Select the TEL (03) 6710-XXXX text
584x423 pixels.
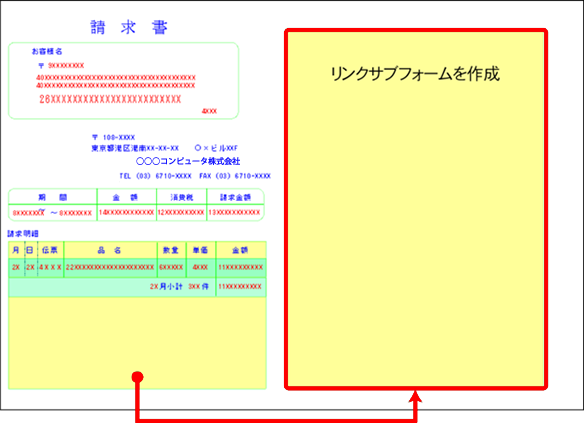pos(156,176)
